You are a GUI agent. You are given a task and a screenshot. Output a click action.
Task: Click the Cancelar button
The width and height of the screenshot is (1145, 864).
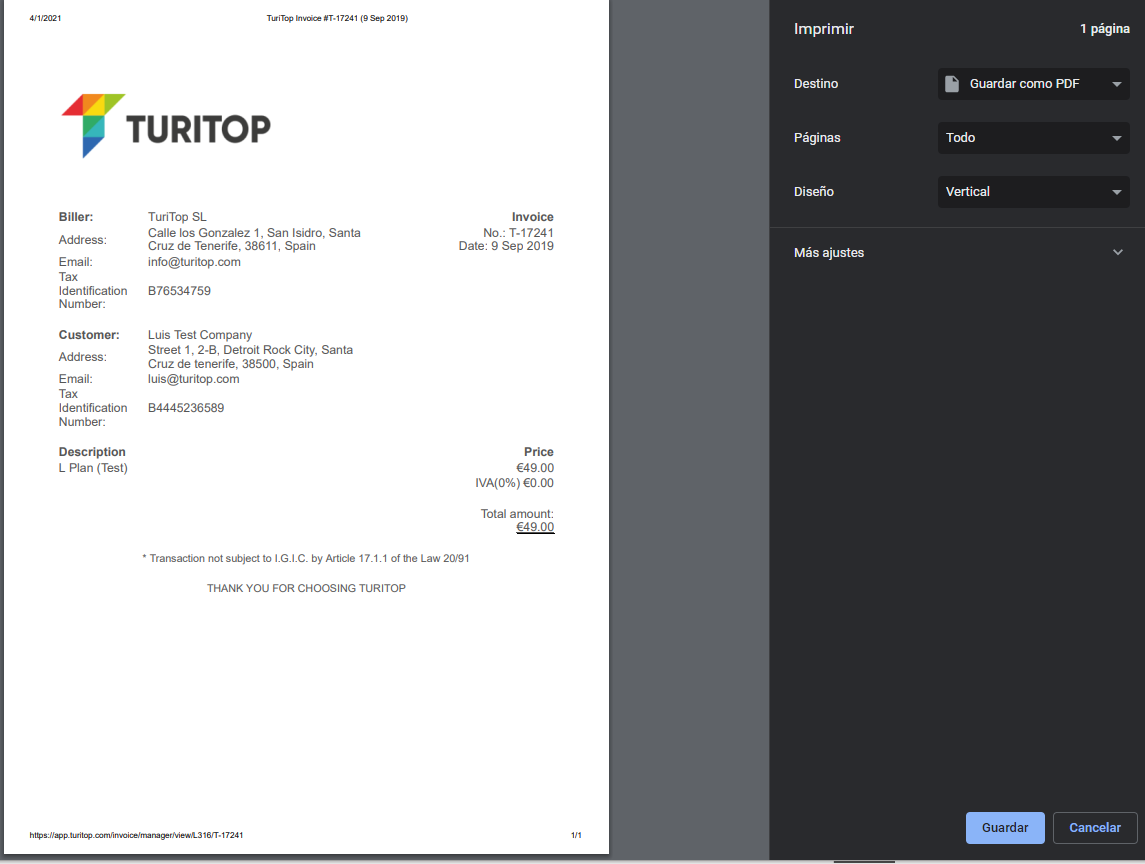tap(1095, 827)
